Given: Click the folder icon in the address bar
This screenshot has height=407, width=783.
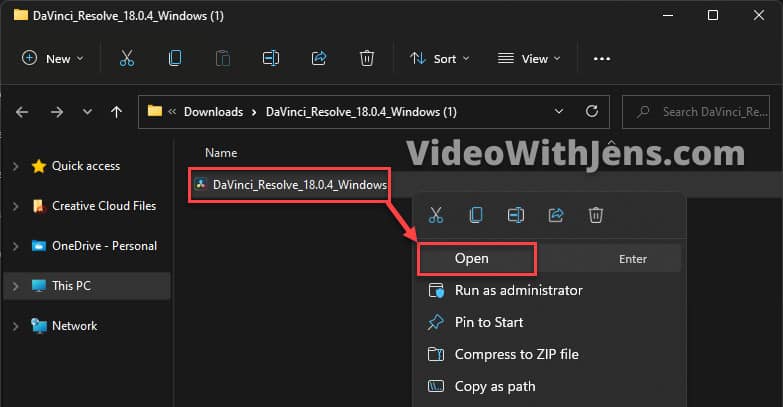Looking at the screenshot, I should coord(155,111).
